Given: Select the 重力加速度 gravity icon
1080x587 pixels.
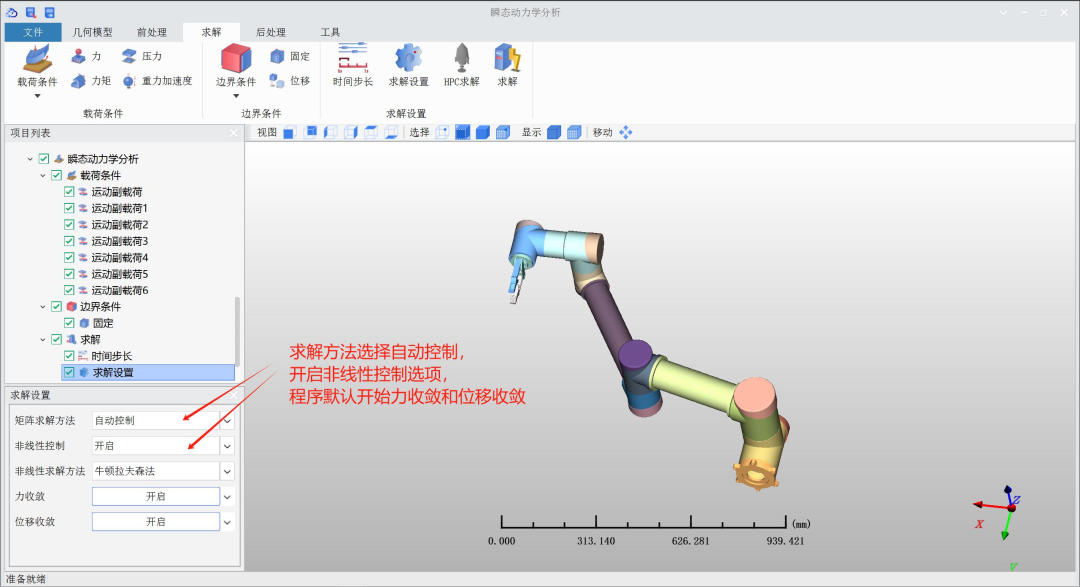Looking at the screenshot, I should tap(129, 81).
